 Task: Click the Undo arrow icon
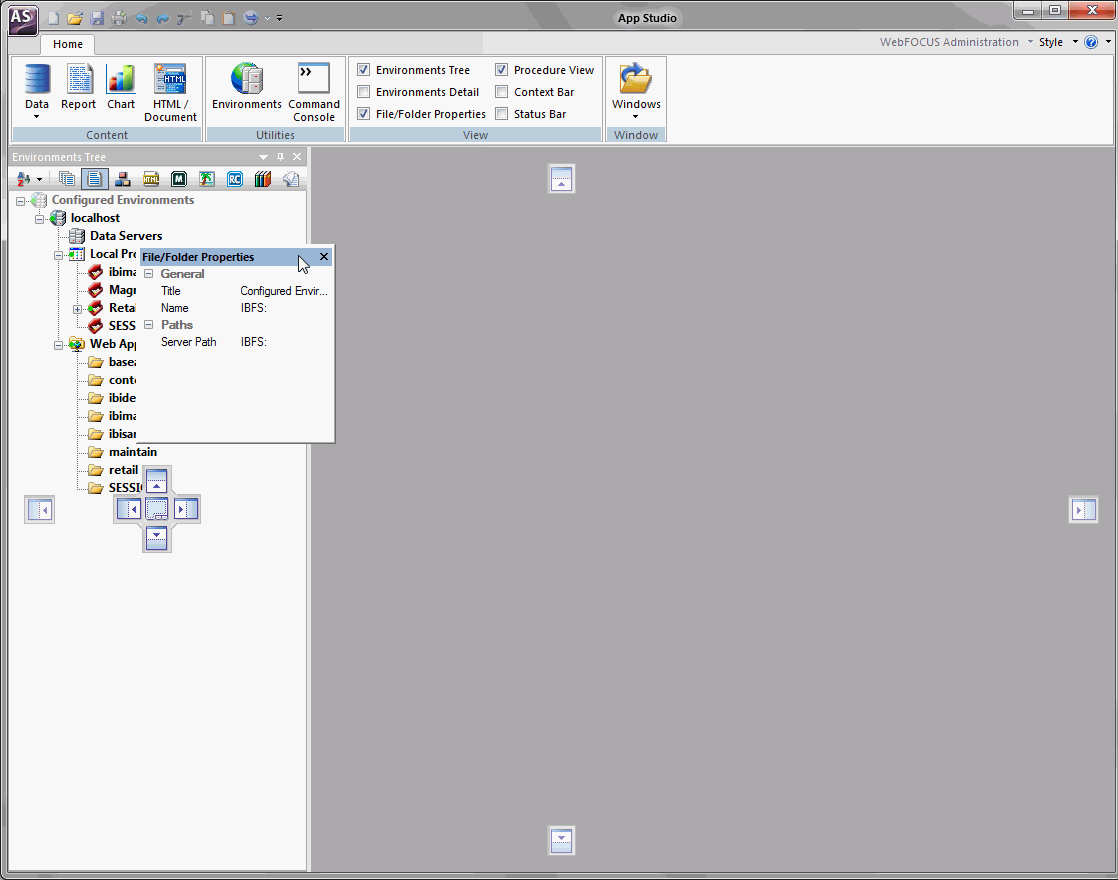click(141, 19)
